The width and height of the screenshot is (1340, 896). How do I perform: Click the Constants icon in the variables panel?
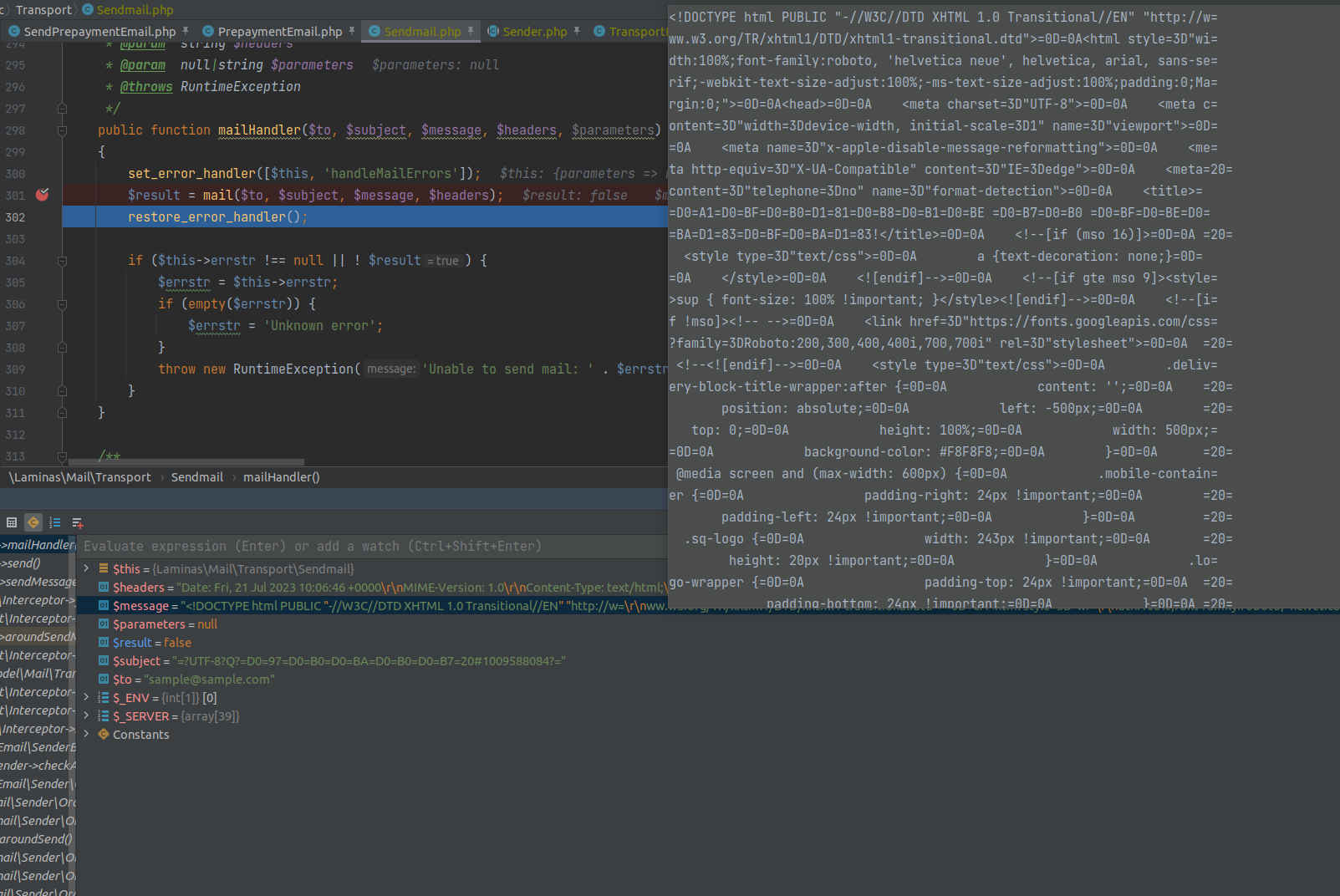tap(104, 734)
